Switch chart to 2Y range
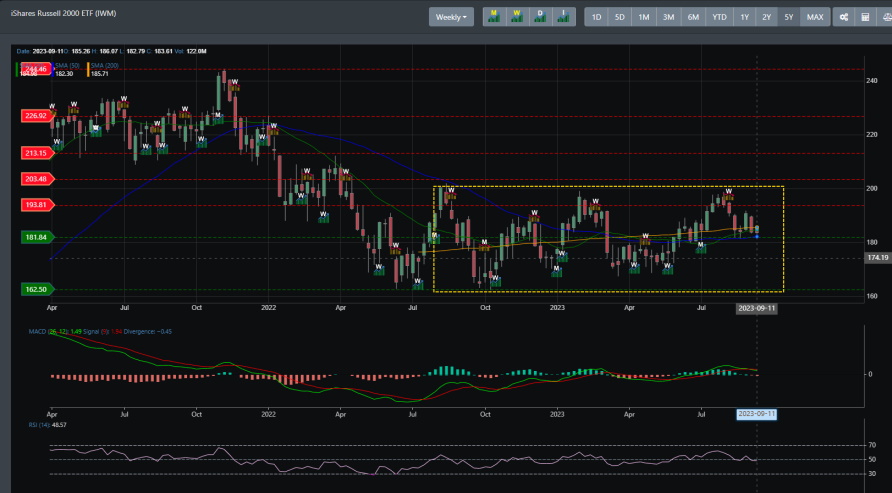 point(766,17)
